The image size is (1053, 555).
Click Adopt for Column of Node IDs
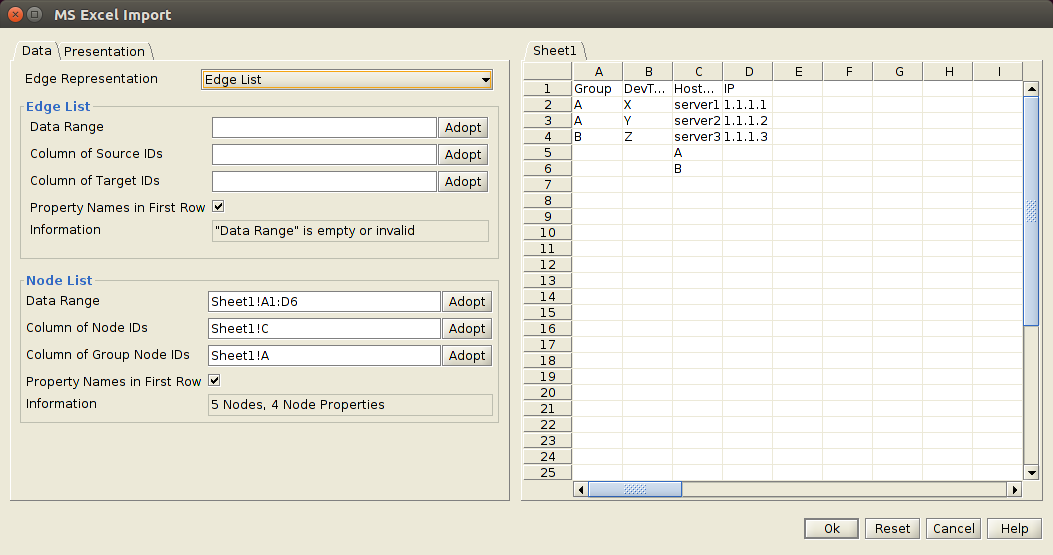467,329
